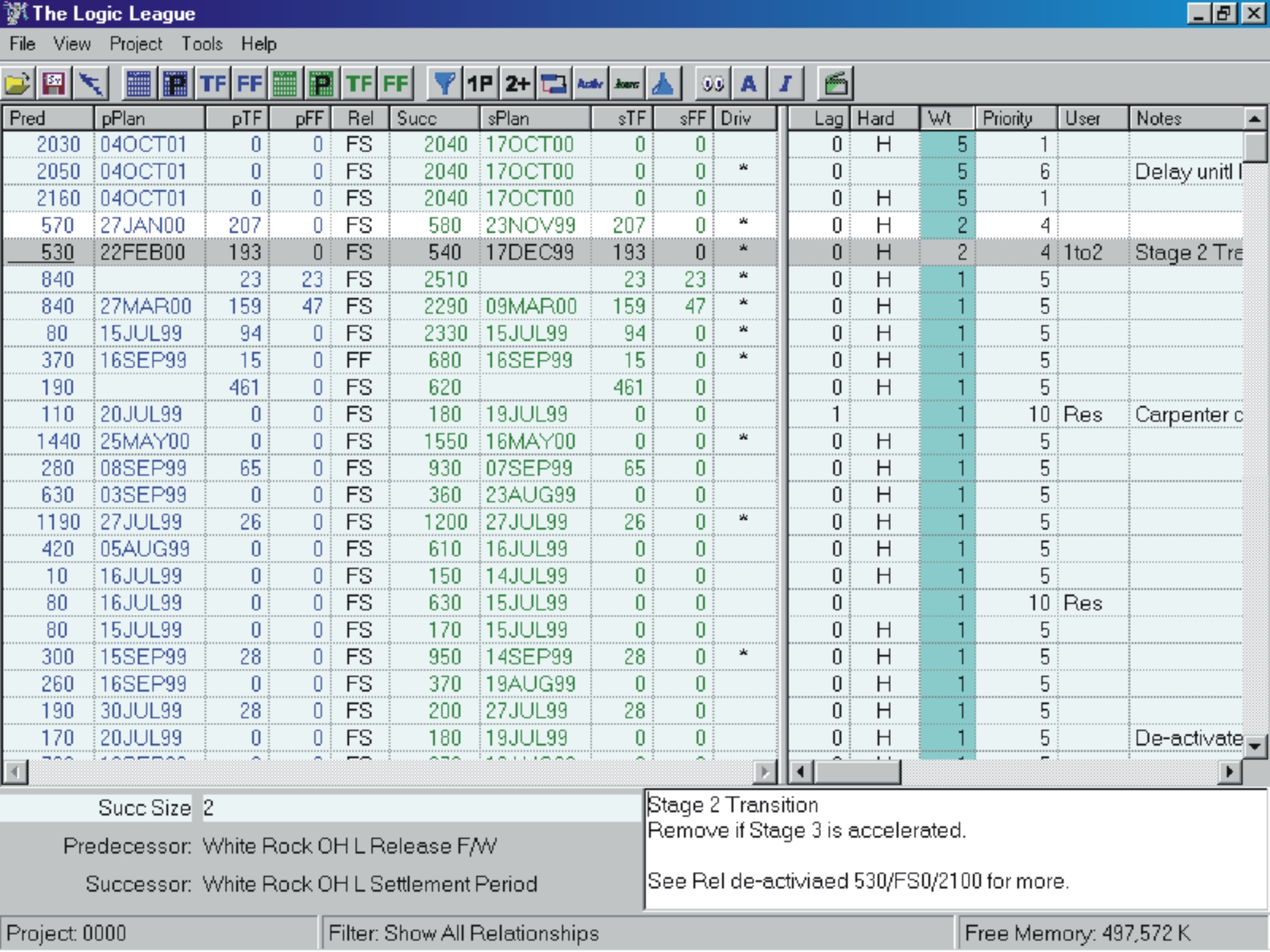Click the Succ column header
The image size is (1270, 952).
pos(434,118)
